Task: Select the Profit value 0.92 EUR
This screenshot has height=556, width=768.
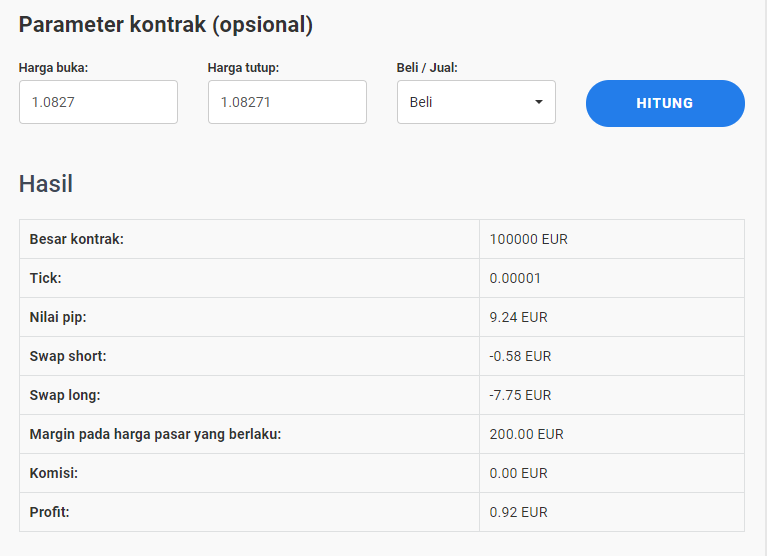Action: tap(518, 512)
